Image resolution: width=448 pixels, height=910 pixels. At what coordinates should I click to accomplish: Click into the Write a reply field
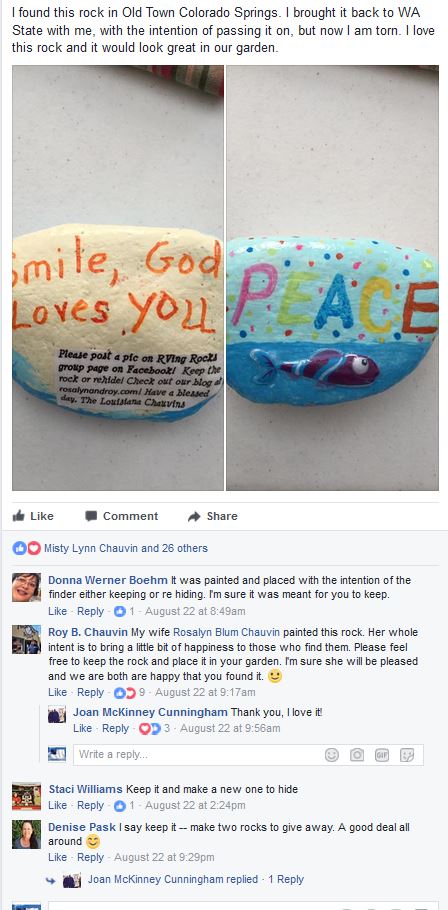[x=197, y=754]
